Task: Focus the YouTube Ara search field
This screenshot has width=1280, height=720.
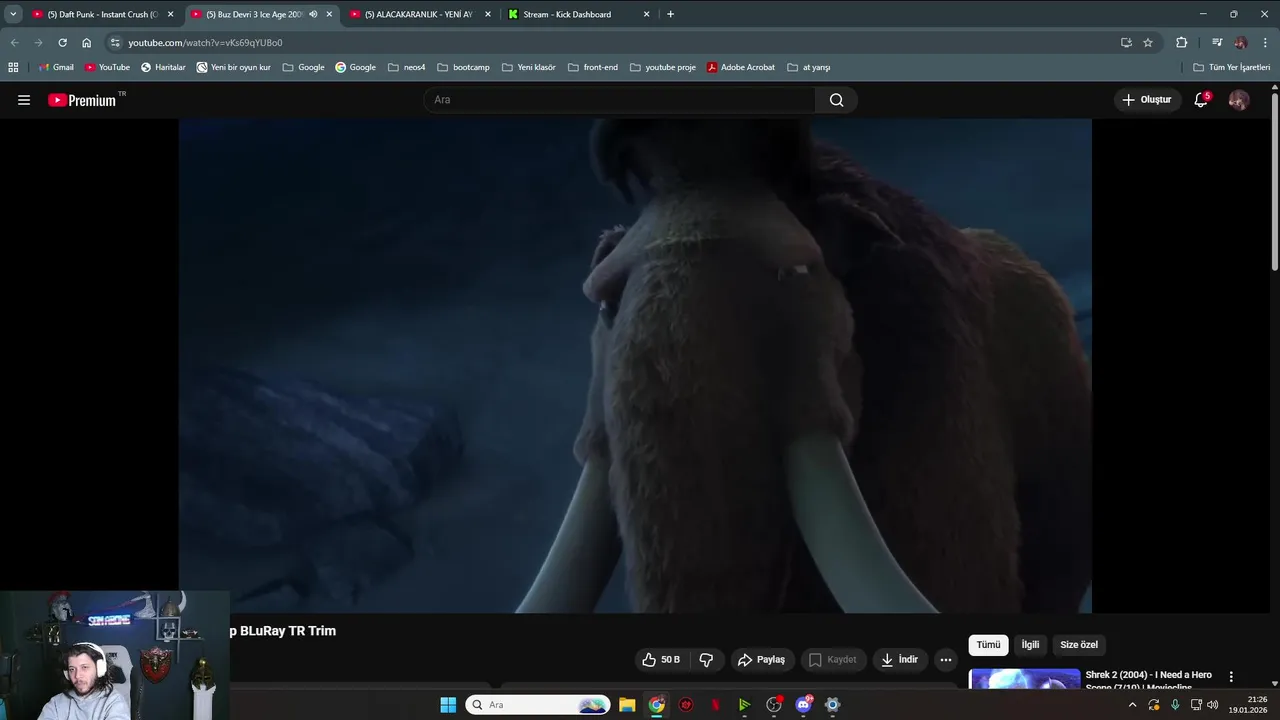Action: coord(620,100)
